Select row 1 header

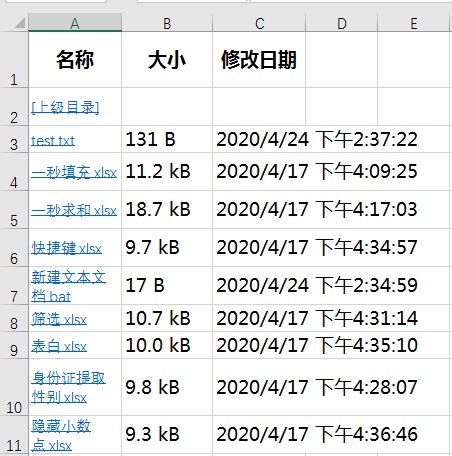(14, 60)
